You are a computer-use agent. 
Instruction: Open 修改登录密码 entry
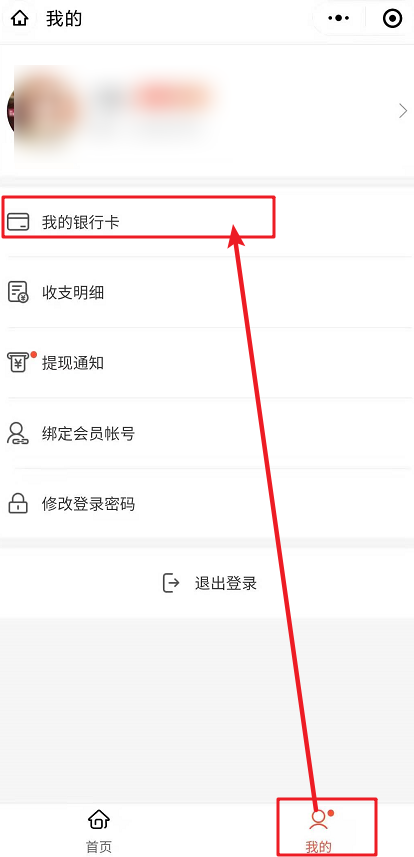(x=207, y=503)
